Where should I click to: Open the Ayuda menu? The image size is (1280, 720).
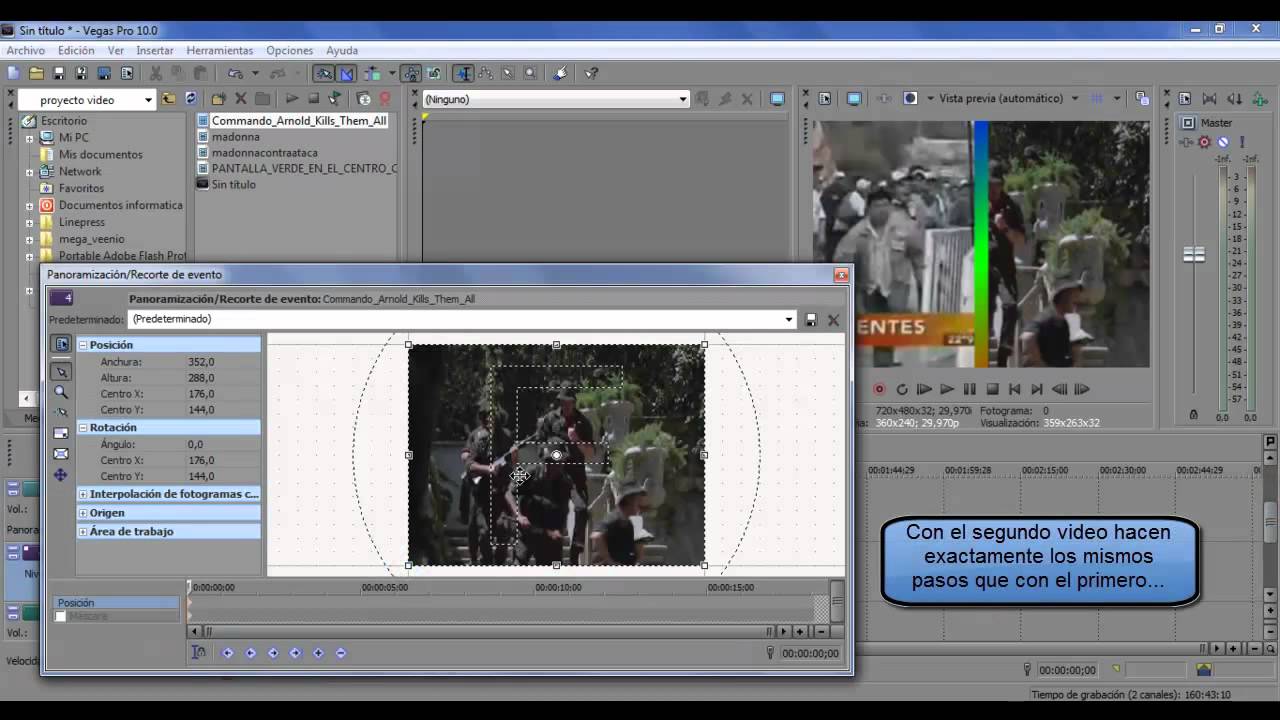(x=342, y=50)
